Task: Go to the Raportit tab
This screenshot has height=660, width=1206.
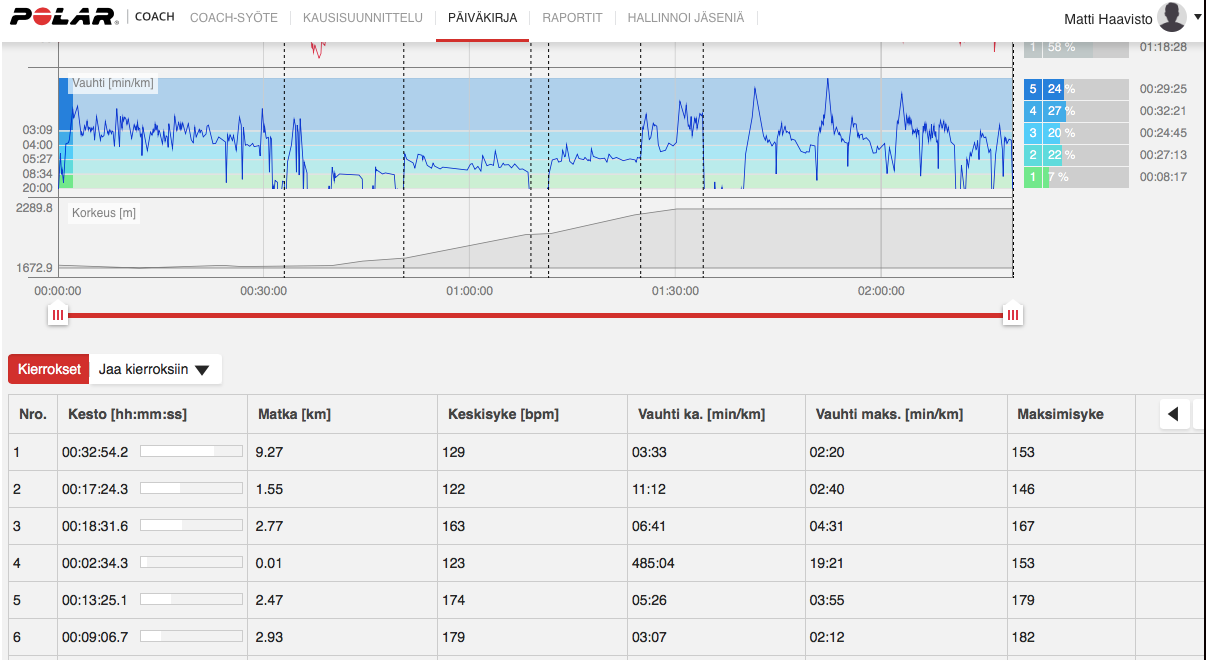Action: [572, 18]
